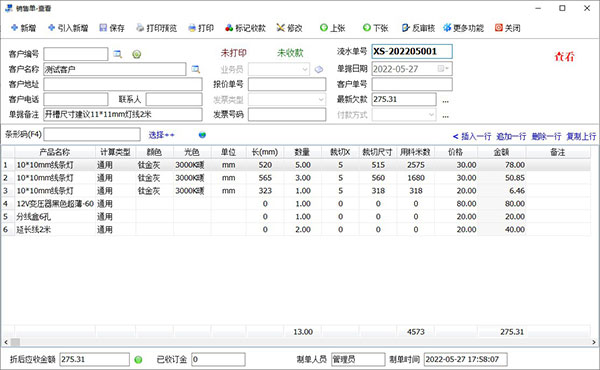Click the 565 length cell
The width and height of the screenshot is (600, 370).
265,178
